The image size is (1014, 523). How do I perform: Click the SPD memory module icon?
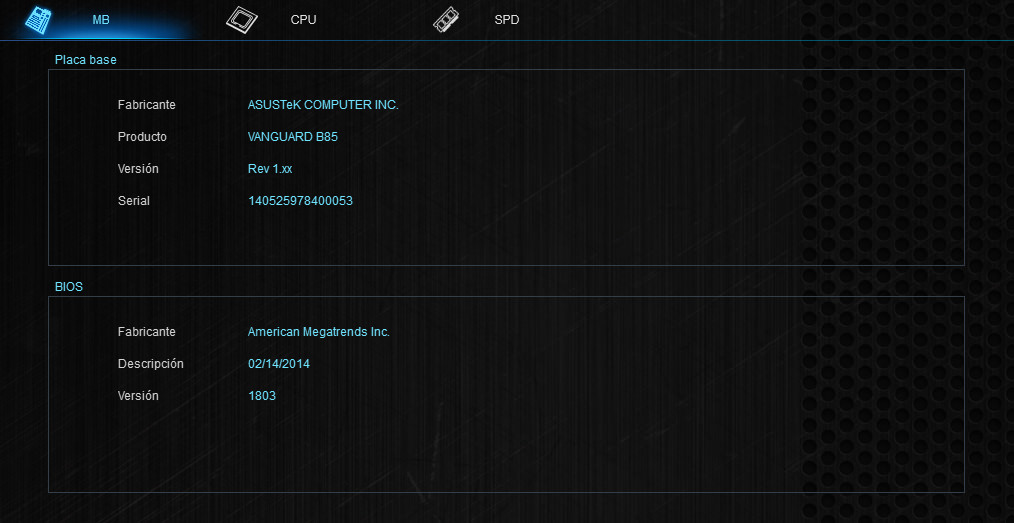(446, 20)
